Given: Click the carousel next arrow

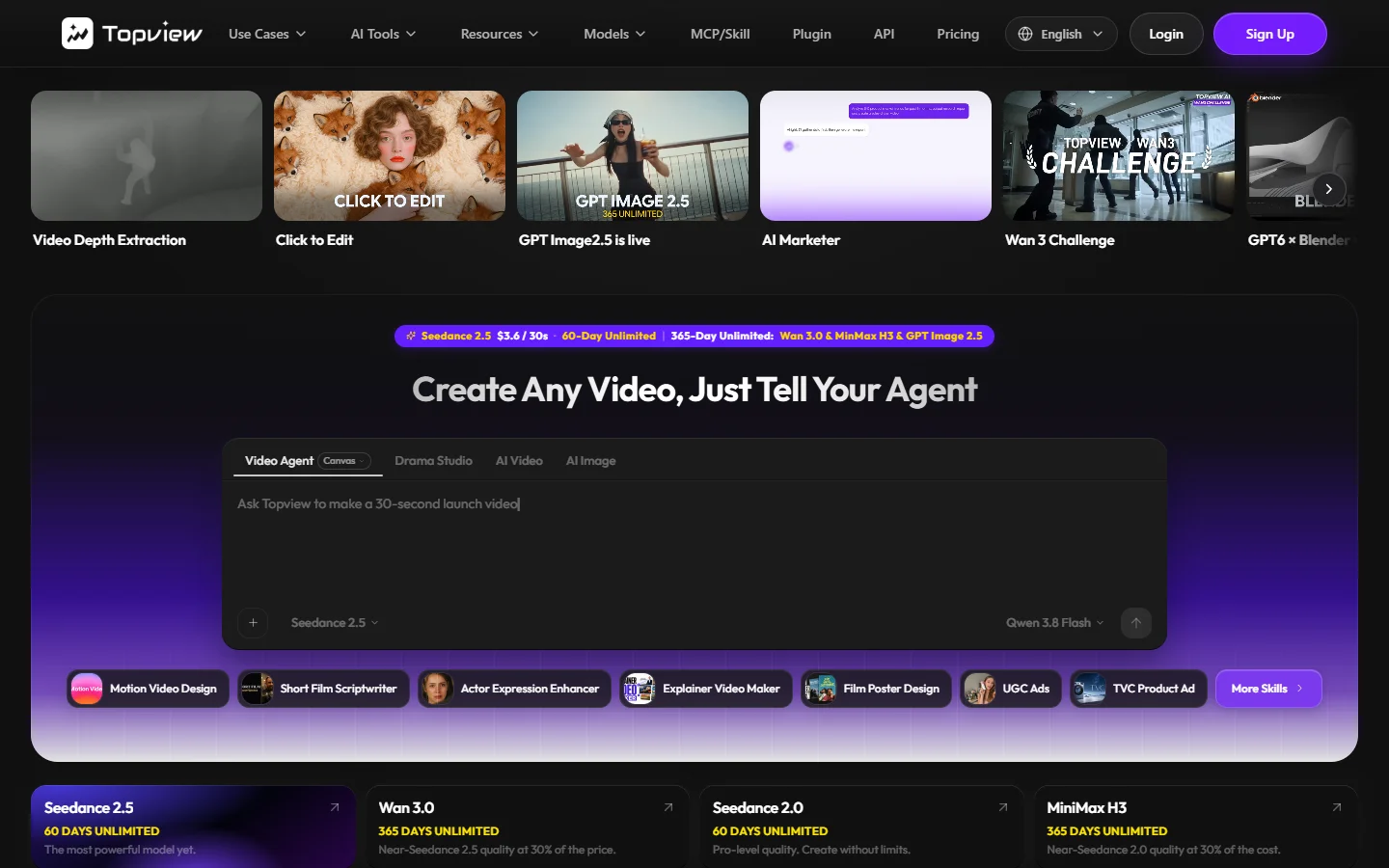Looking at the screenshot, I should [x=1328, y=189].
